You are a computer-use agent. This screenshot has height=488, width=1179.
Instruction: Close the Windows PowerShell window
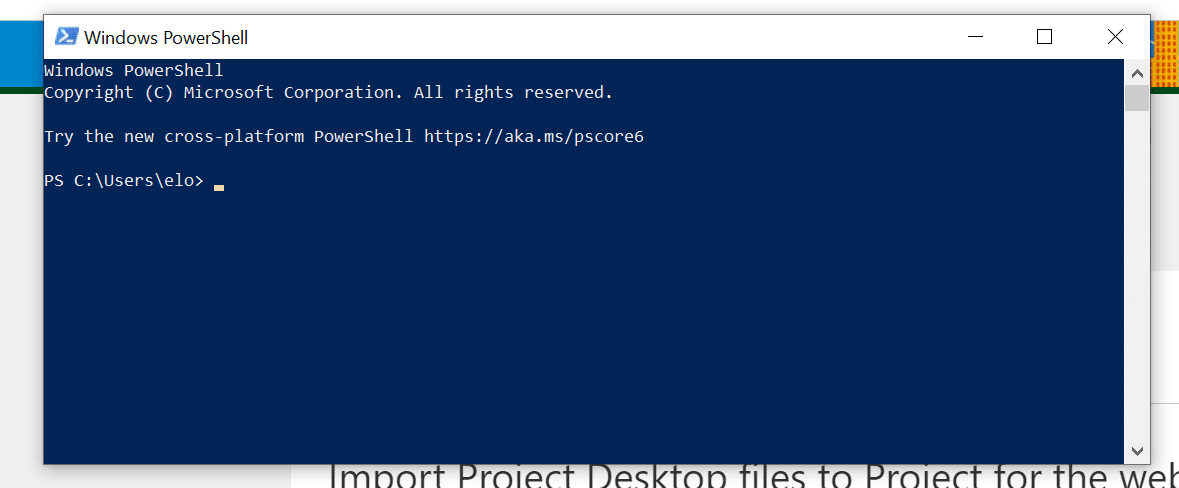[1114, 36]
